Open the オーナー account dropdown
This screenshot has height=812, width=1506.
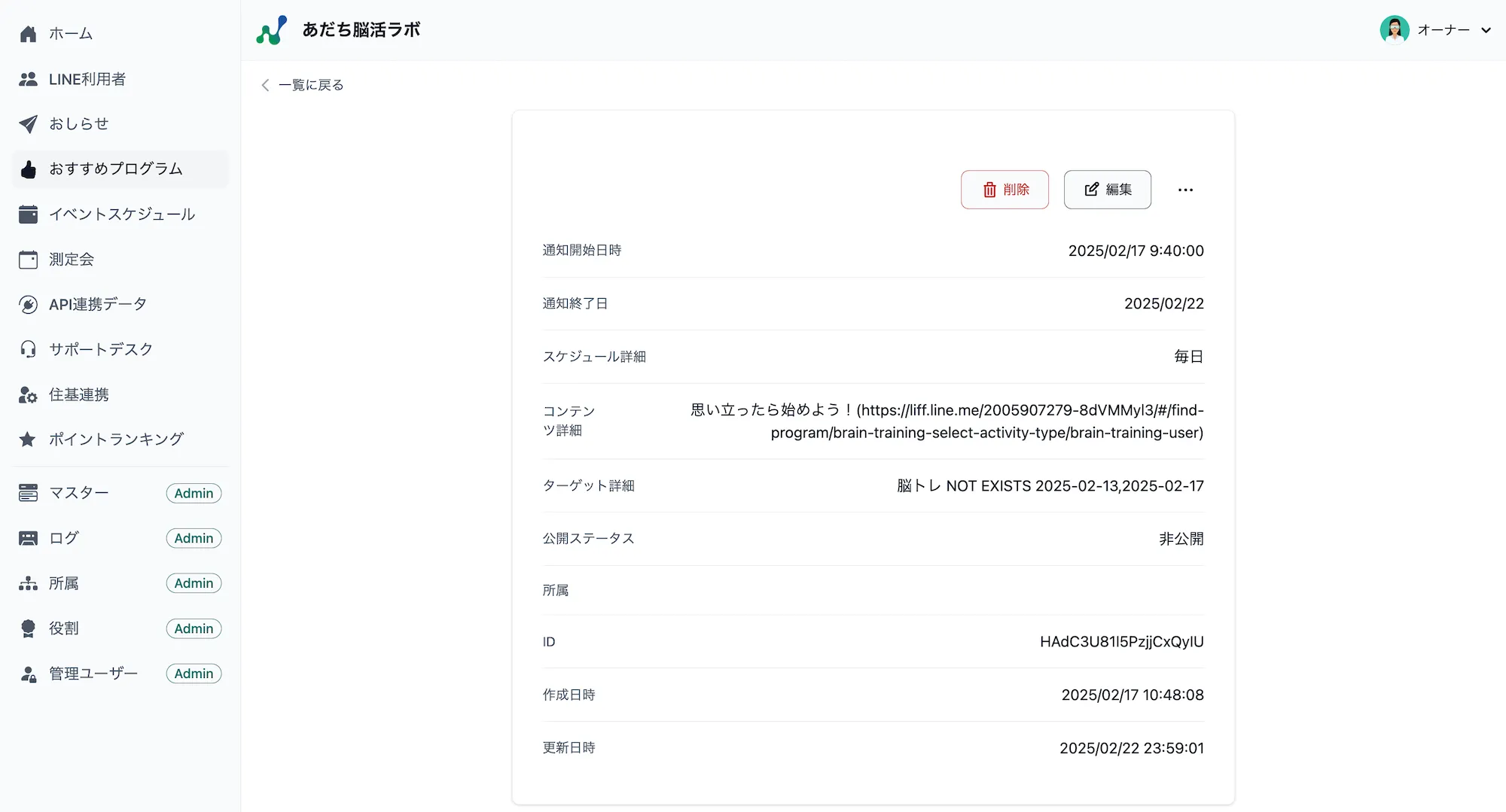tap(1443, 30)
